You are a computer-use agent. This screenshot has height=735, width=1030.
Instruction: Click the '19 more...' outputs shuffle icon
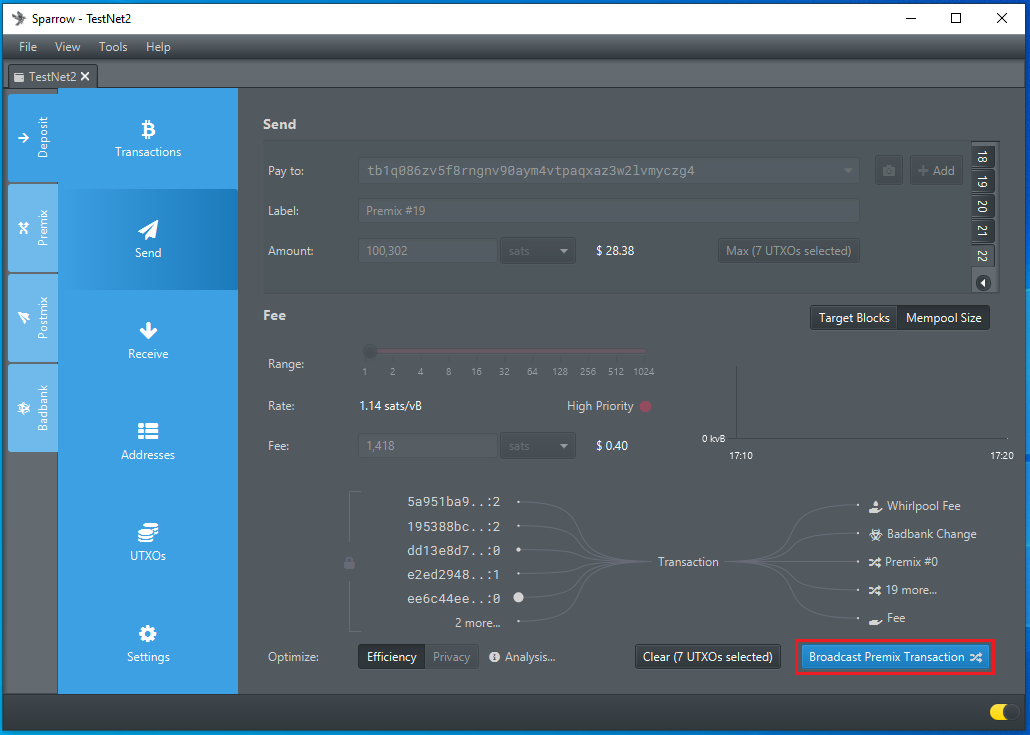tap(875, 590)
